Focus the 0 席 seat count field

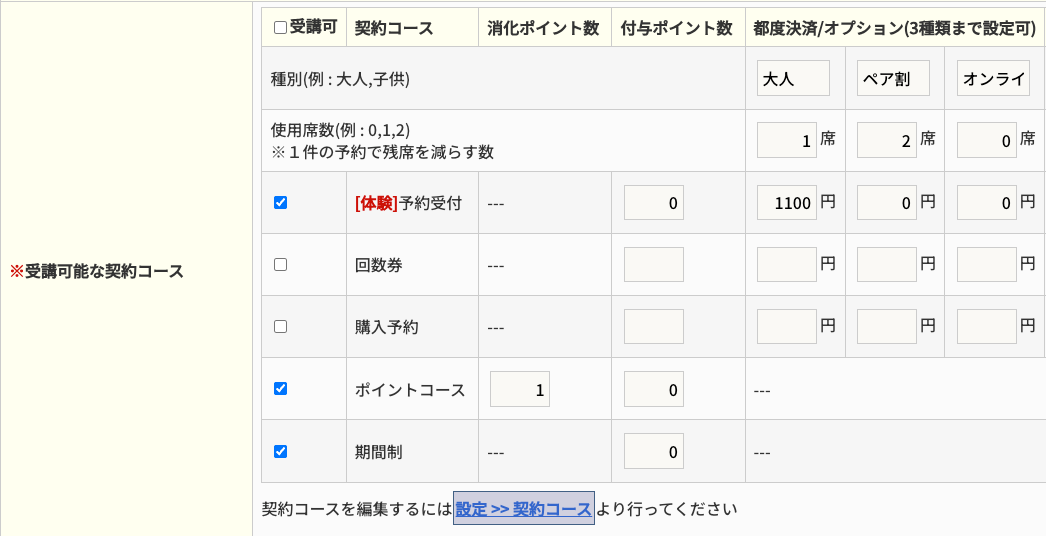[987, 140]
